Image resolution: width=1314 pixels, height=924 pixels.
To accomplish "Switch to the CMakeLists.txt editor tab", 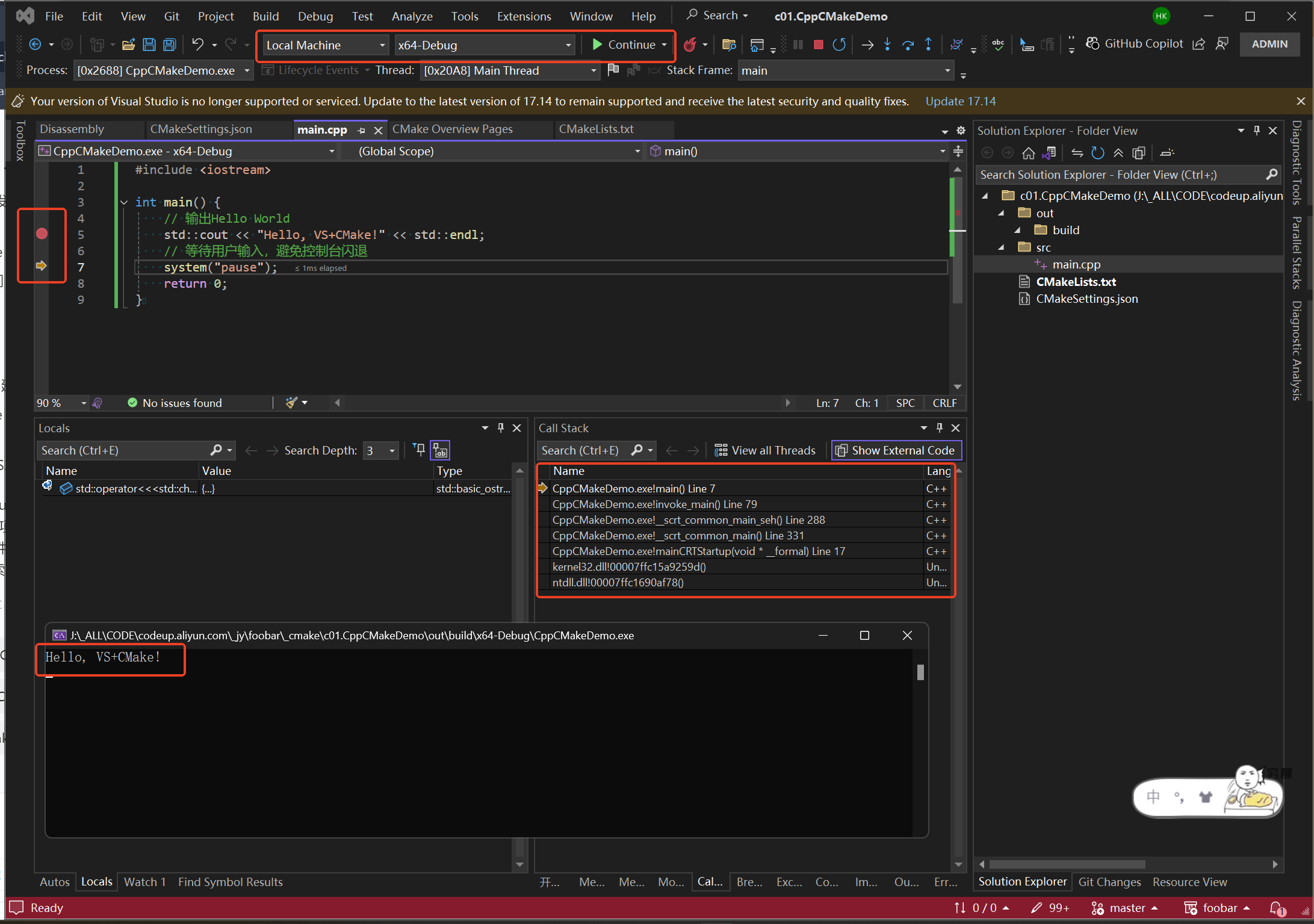I will [596, 129].
